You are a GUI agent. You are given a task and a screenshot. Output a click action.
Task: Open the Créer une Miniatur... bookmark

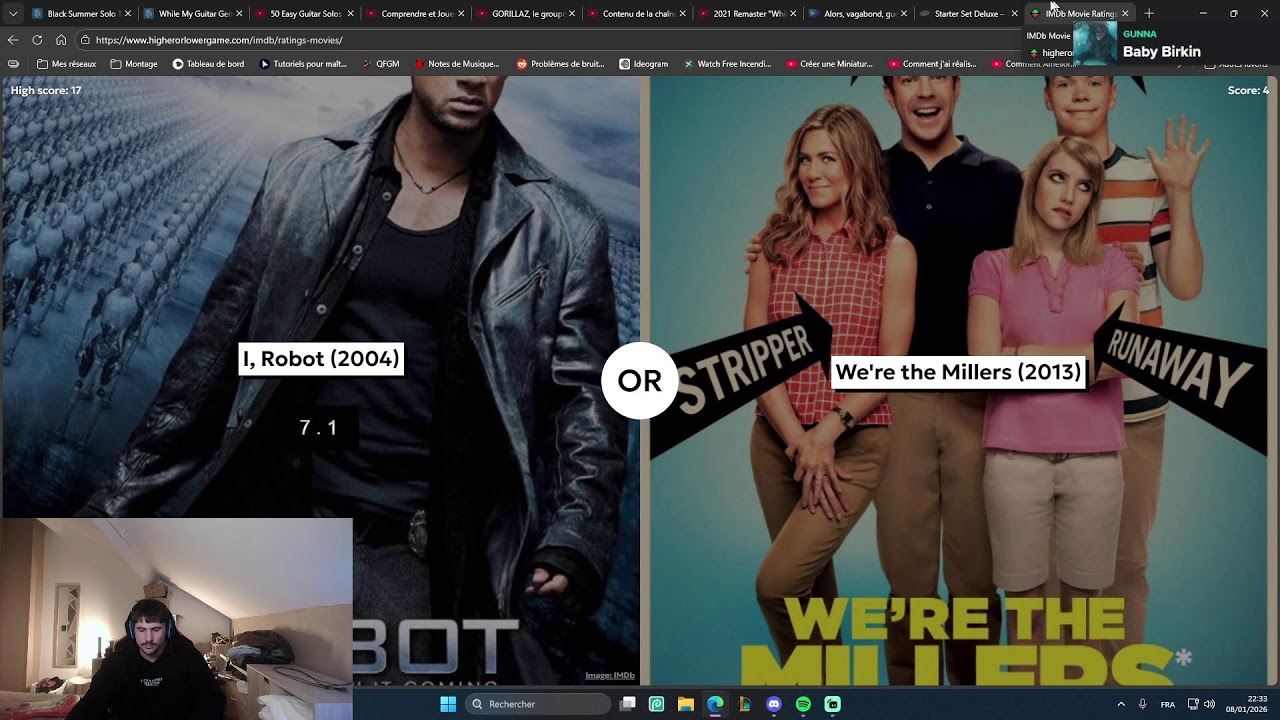[829, 64]
